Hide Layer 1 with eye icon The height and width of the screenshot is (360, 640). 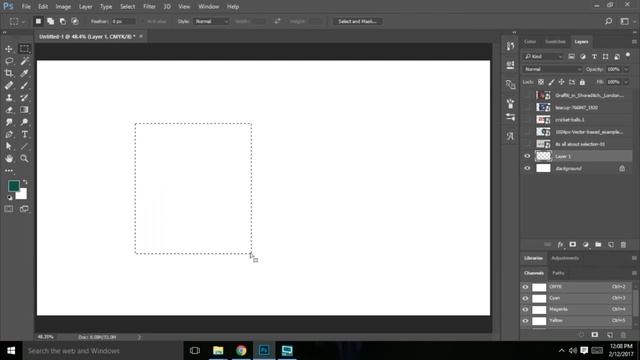pyautogui.click(x=527, y=156)
